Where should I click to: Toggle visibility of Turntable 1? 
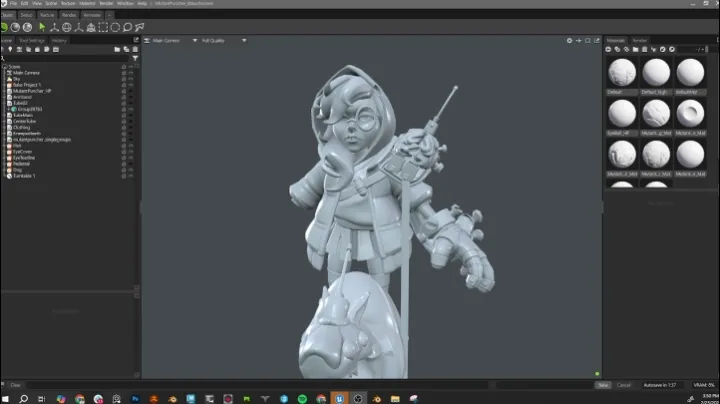[x=131, y=176]
